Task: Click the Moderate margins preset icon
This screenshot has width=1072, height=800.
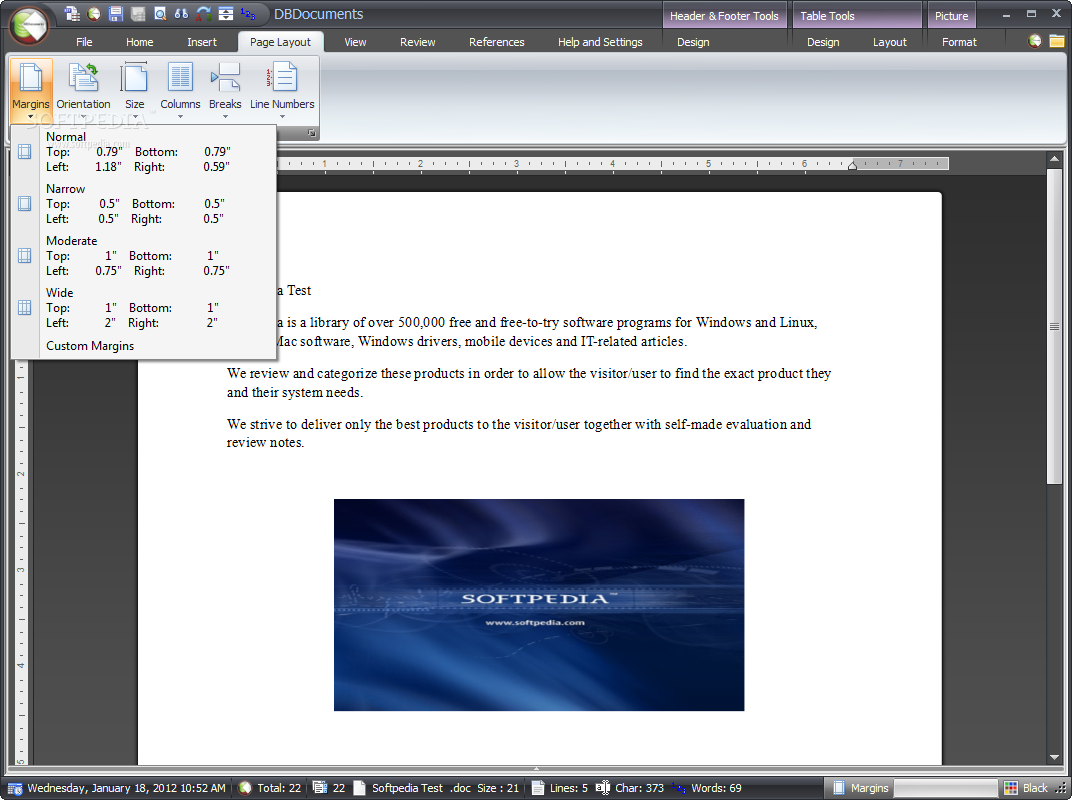Action: coord(25,256)
